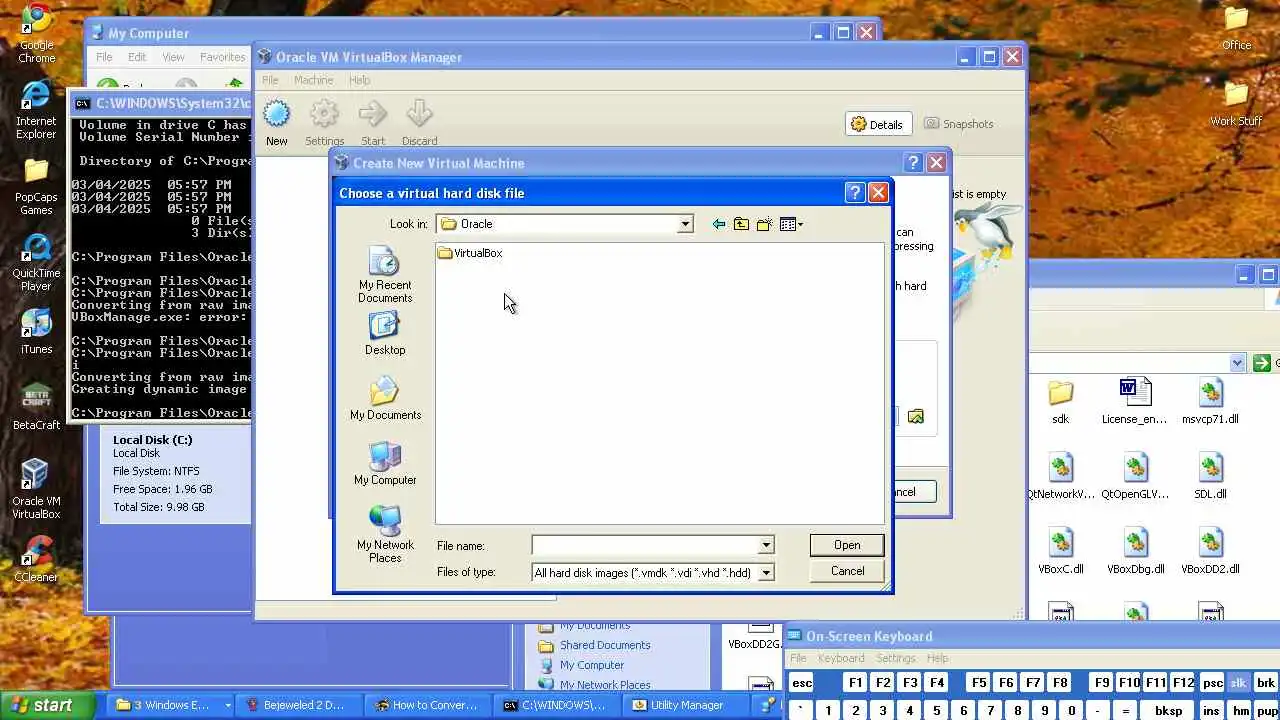Click F5 key on On-Screen Keyboard
Image resolution: width=1280 pixels, height=720 pixels.
pos(979,683)
